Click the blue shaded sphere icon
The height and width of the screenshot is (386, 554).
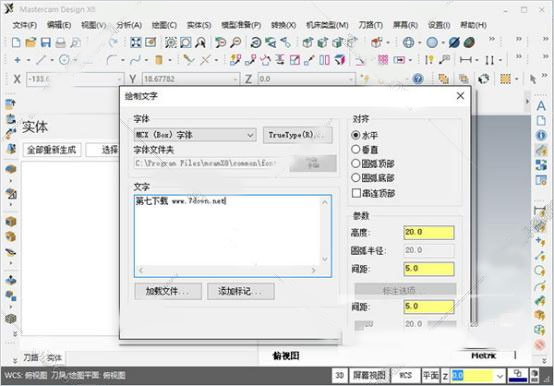[432, 42]
